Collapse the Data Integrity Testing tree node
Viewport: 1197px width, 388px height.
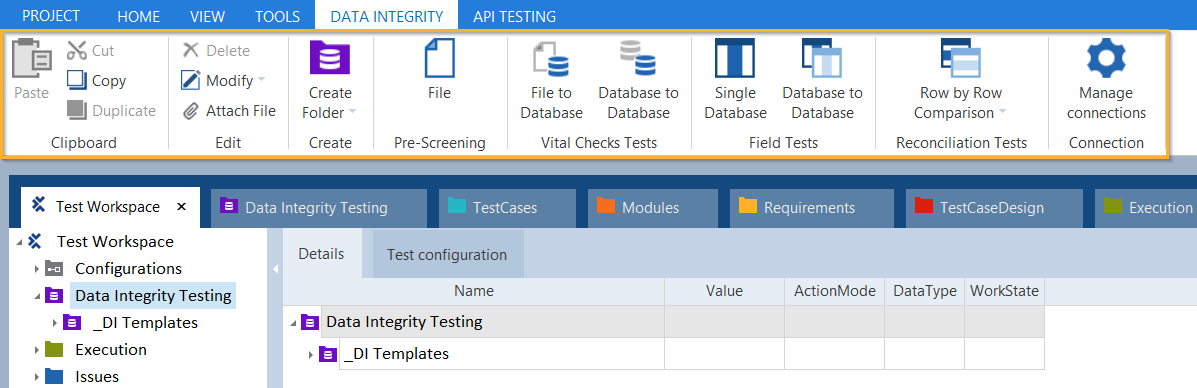tap(37, 296)
